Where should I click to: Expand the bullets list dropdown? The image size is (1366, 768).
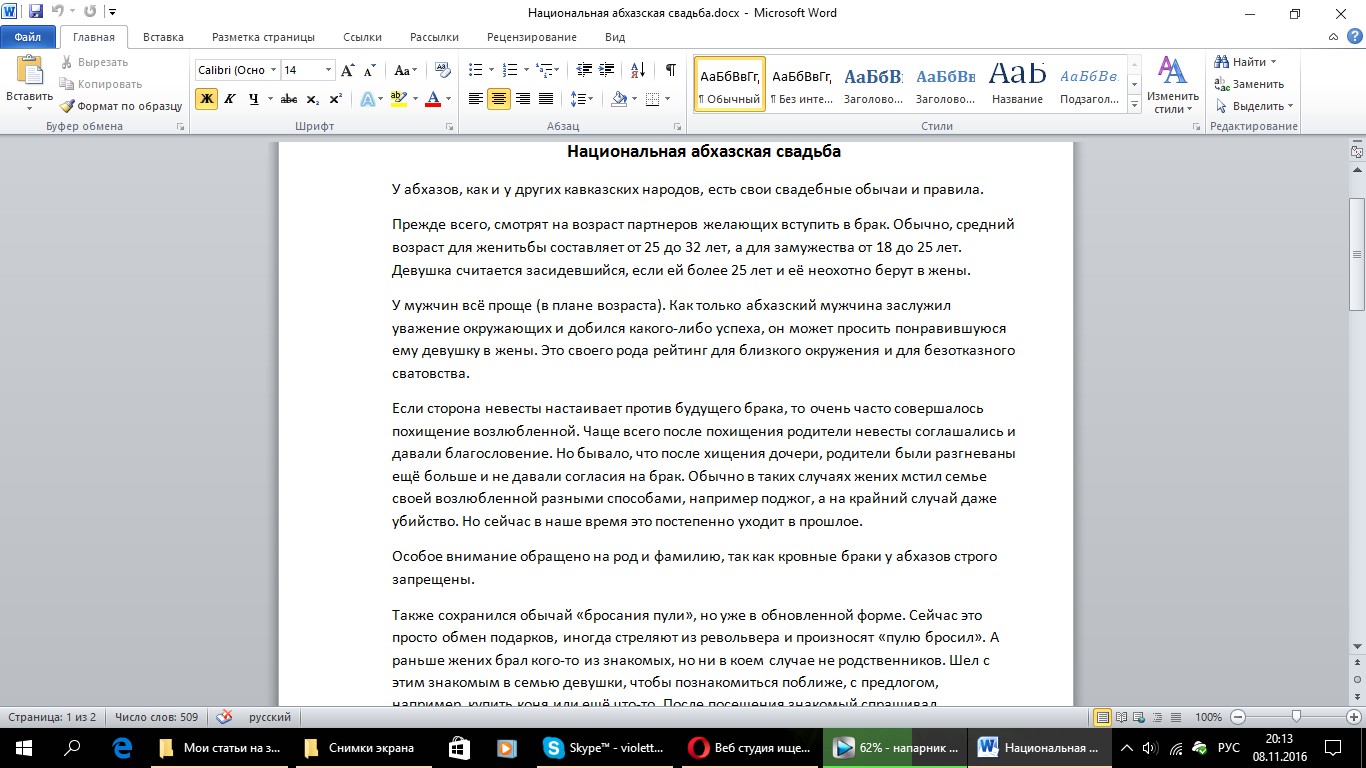(x=489, y=70)
